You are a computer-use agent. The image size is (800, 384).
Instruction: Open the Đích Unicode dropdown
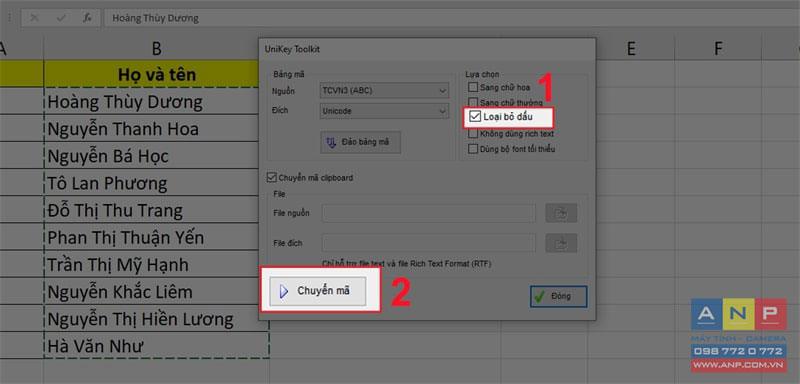point(385,111)
